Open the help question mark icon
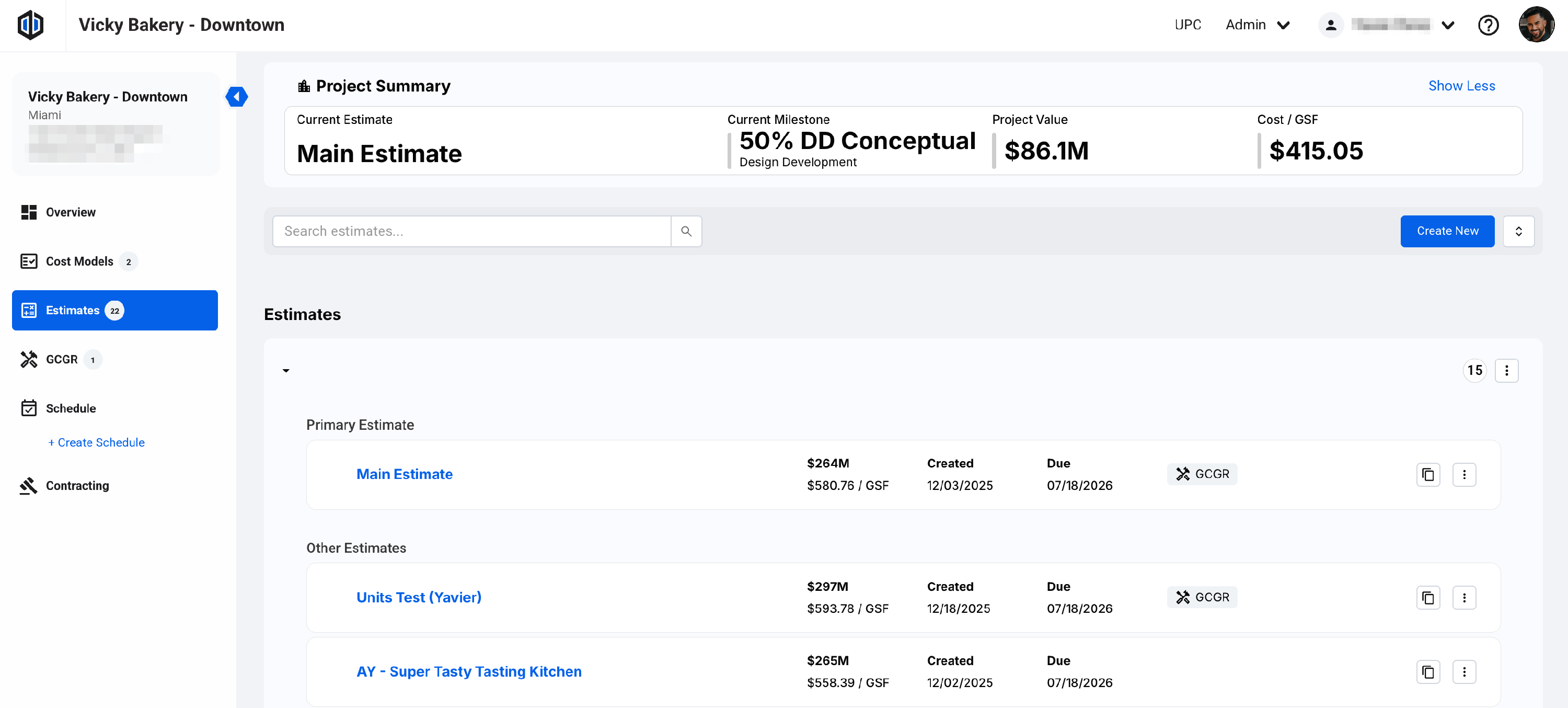 1488,25
